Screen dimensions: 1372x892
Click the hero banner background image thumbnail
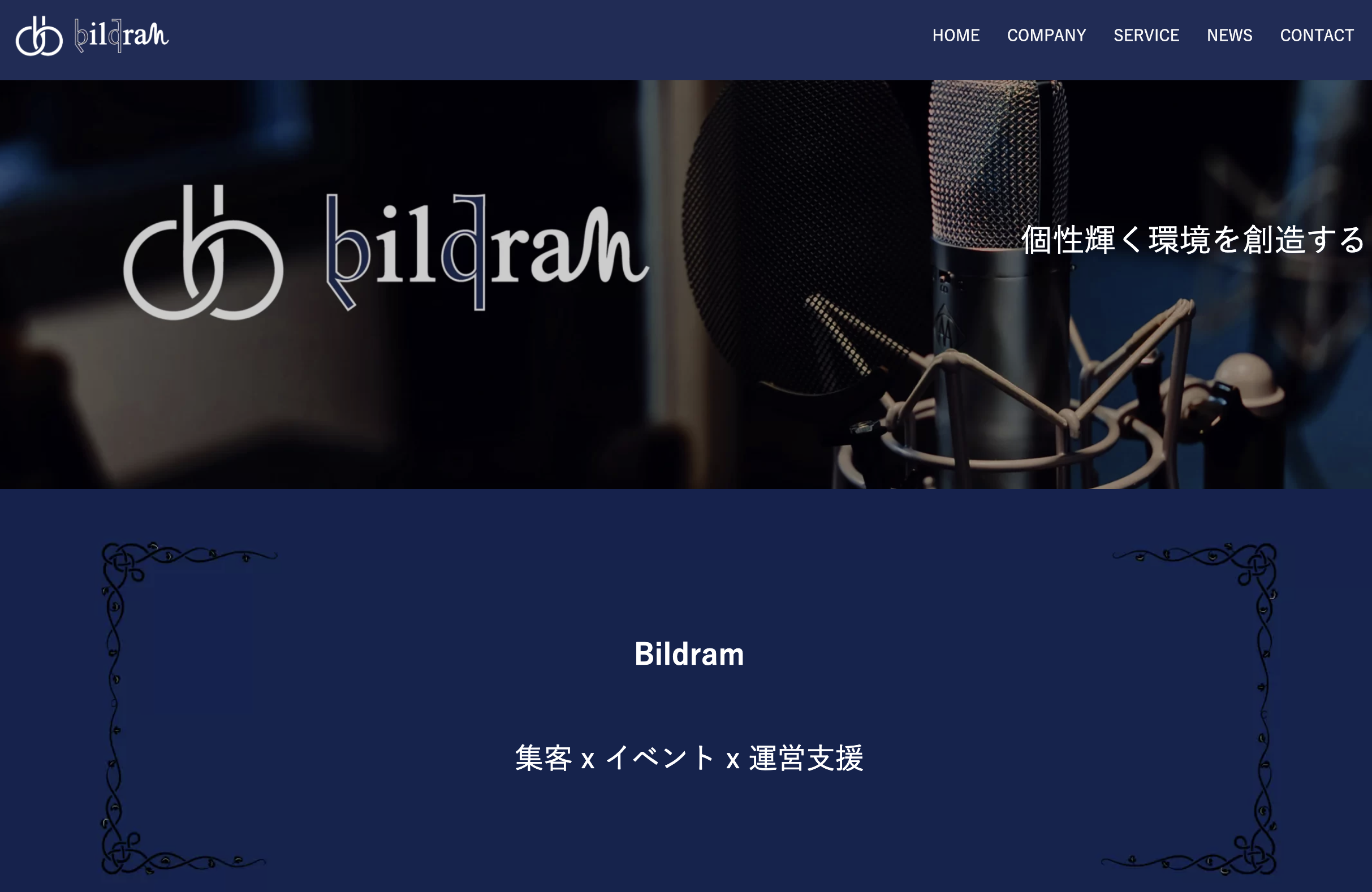click(686, 285)
